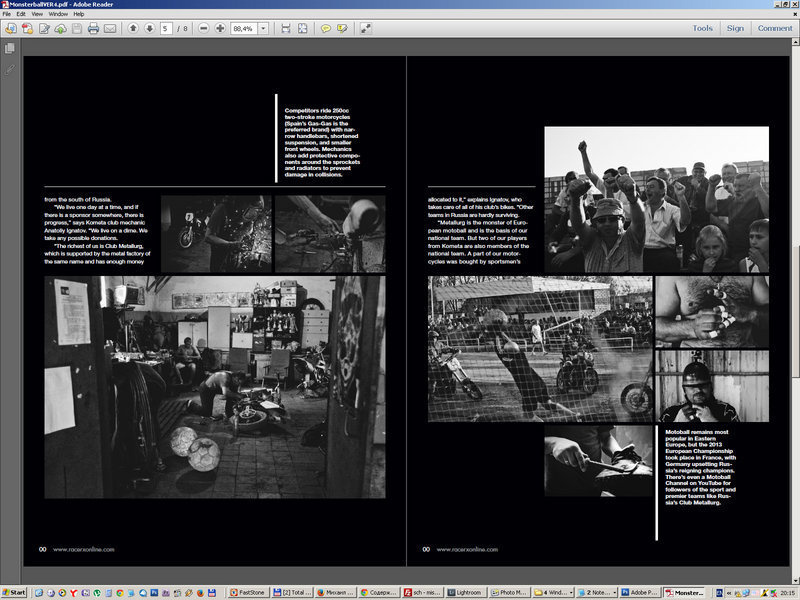Image resolution: width=800 pixels, height=600 pixels.
Task: Open the zoom level dropdown
Action: 263,28
